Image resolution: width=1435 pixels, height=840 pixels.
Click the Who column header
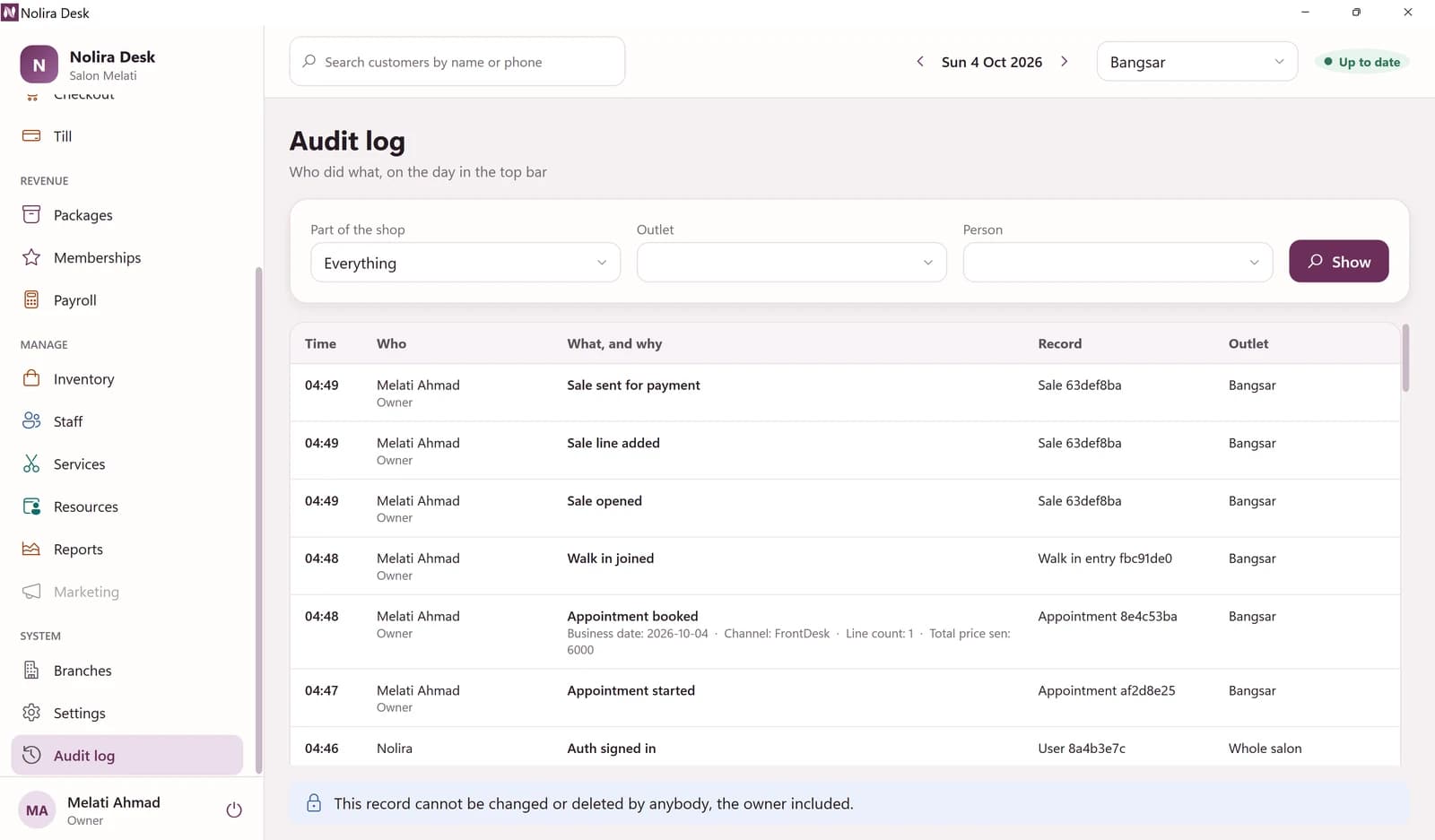pos(391,343)
